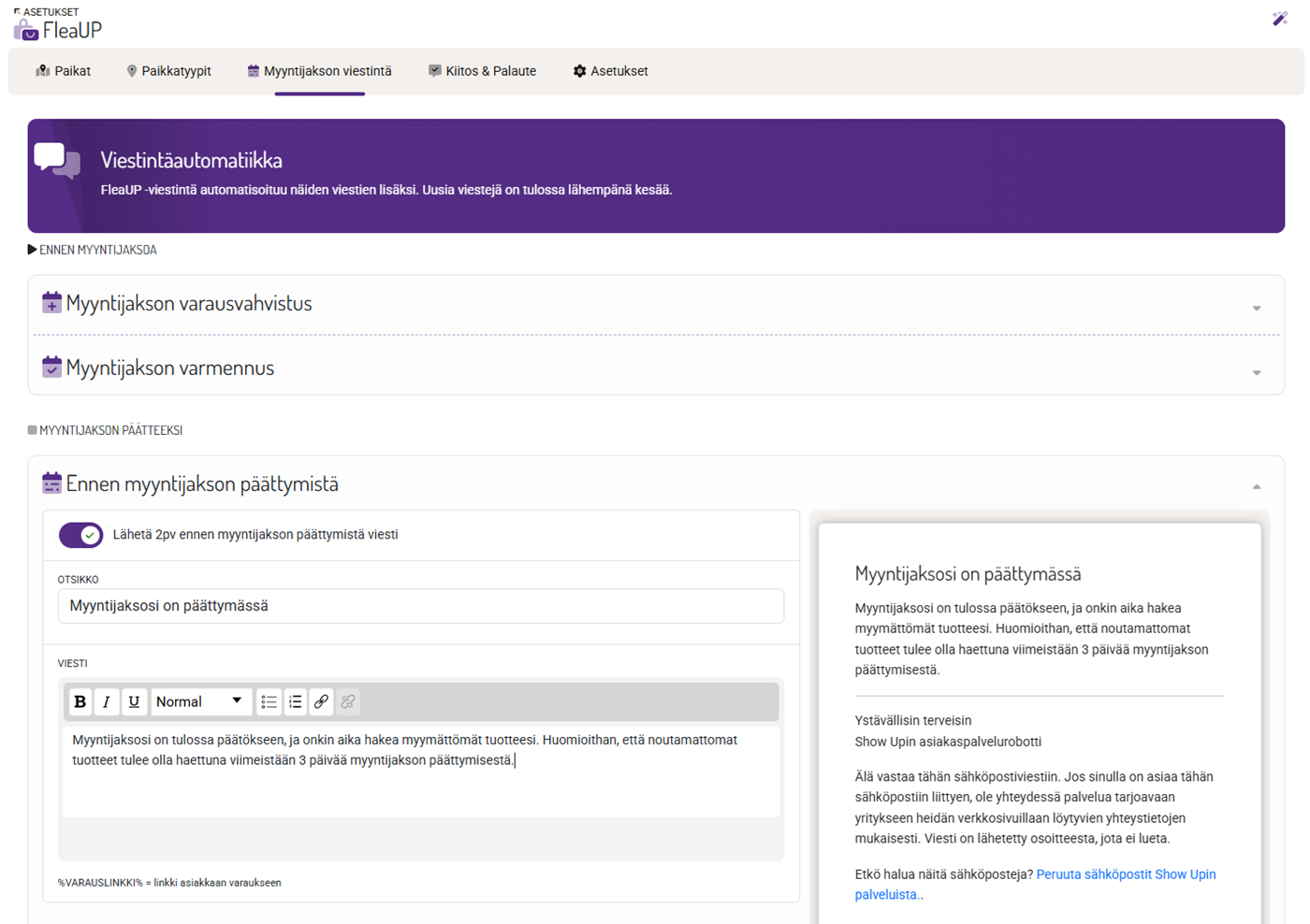Insert a numbered list in the message
Image resolution: width=1310 pixels, height=924 pixels.
pos(296,701)
